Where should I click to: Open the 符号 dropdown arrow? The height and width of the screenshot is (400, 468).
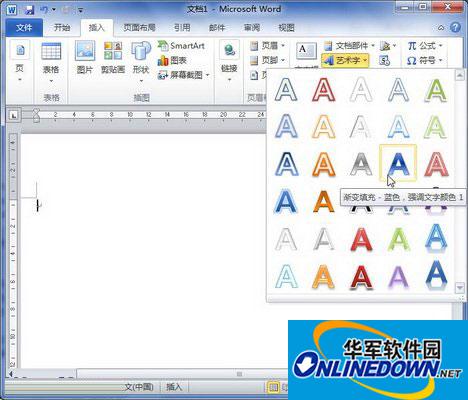pos(440,60)
